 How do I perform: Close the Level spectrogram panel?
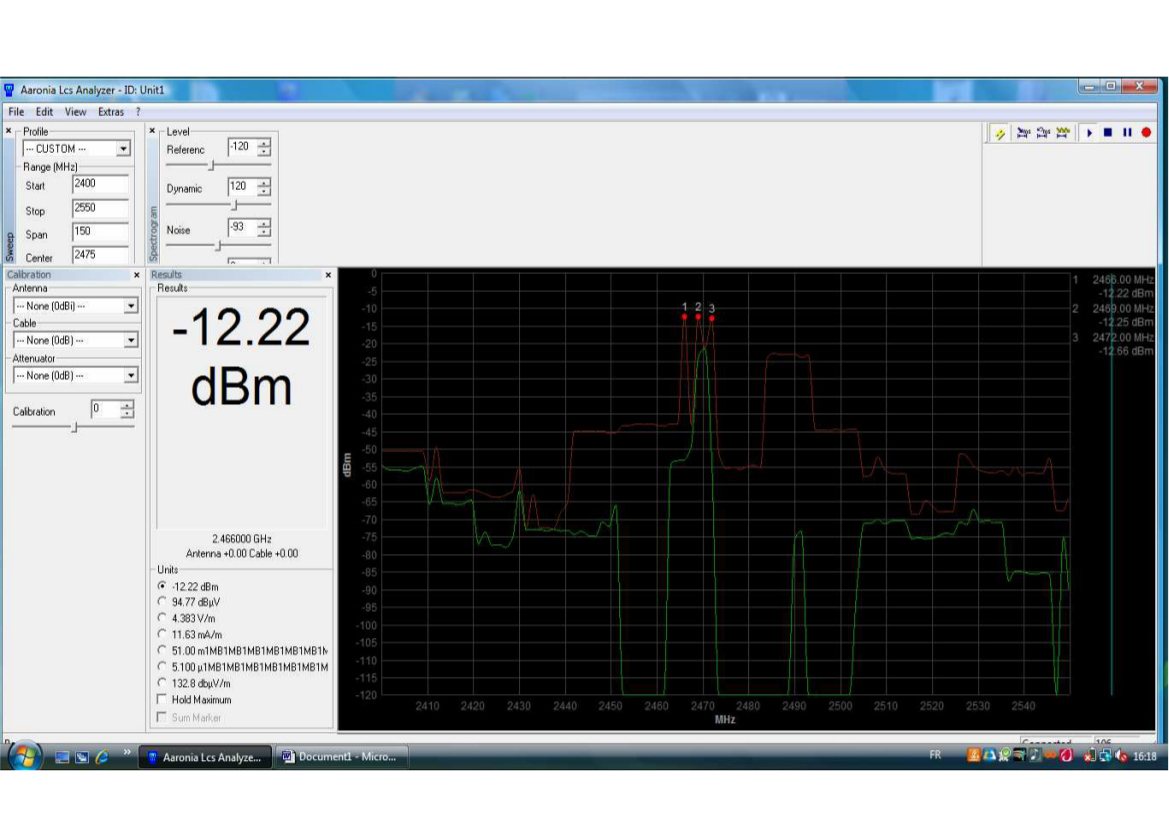click(152, 131)
